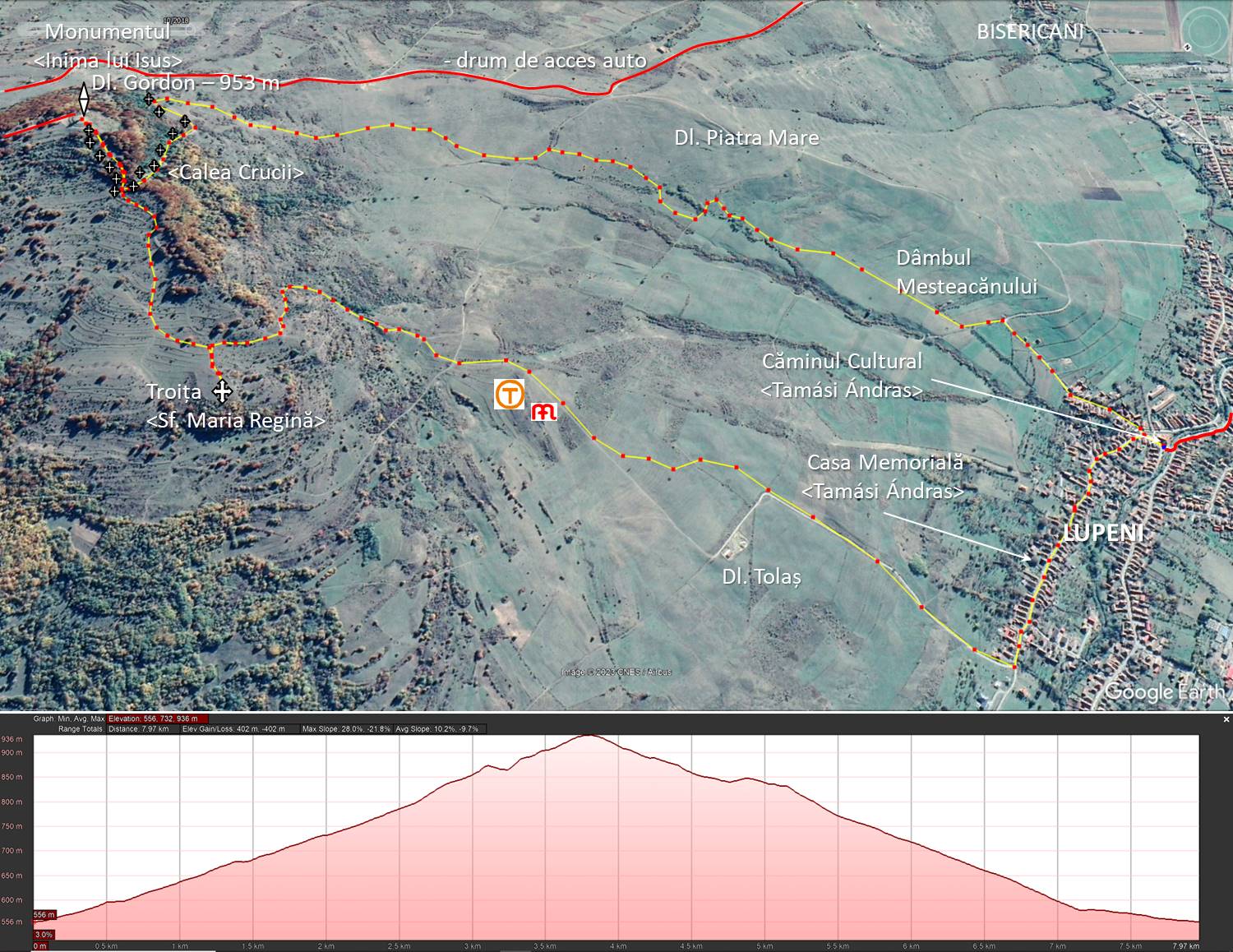Click the elevation profile peak at 936 m

tap(589, 736)
